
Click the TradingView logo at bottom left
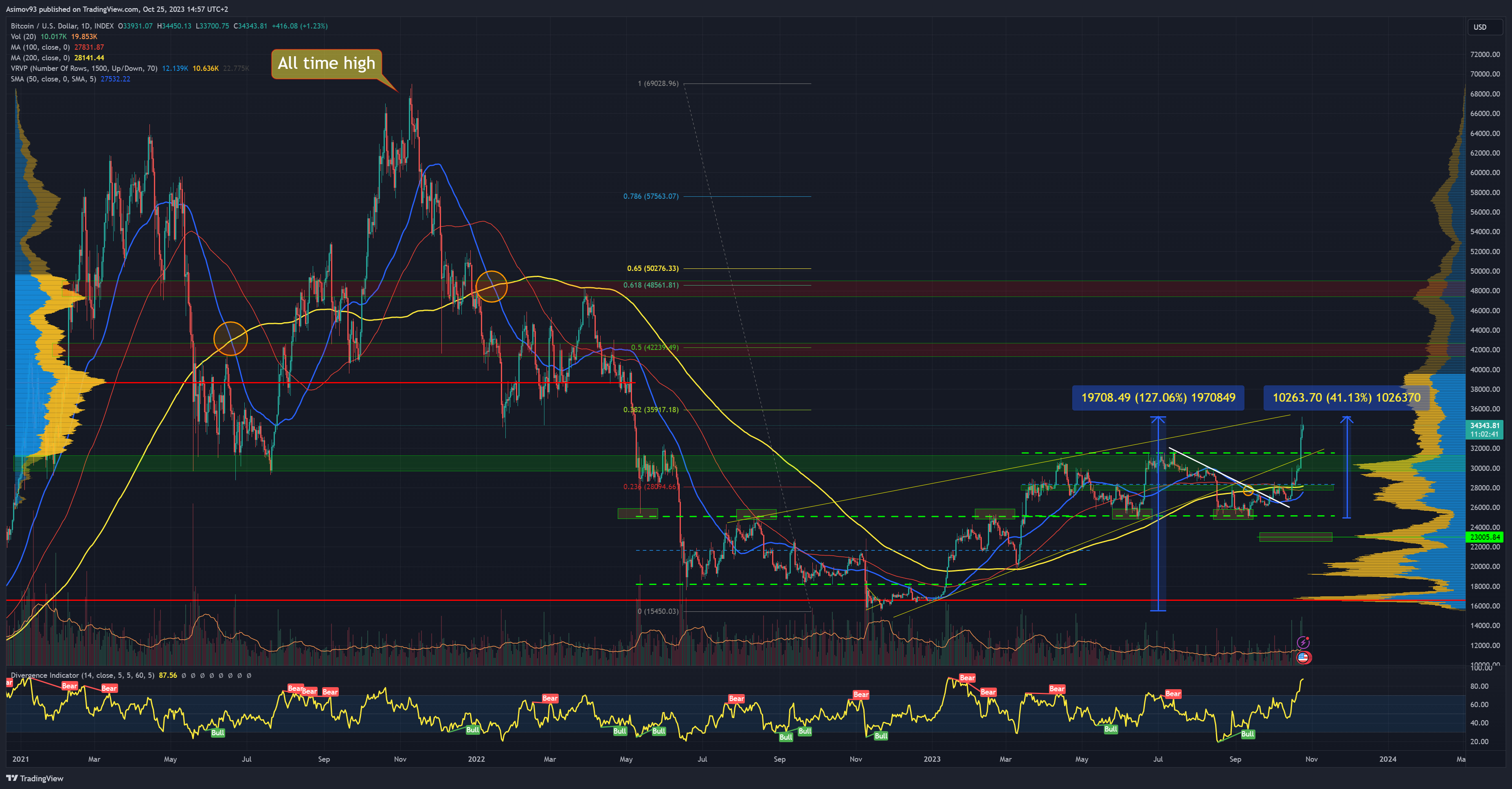click(35, 778)
